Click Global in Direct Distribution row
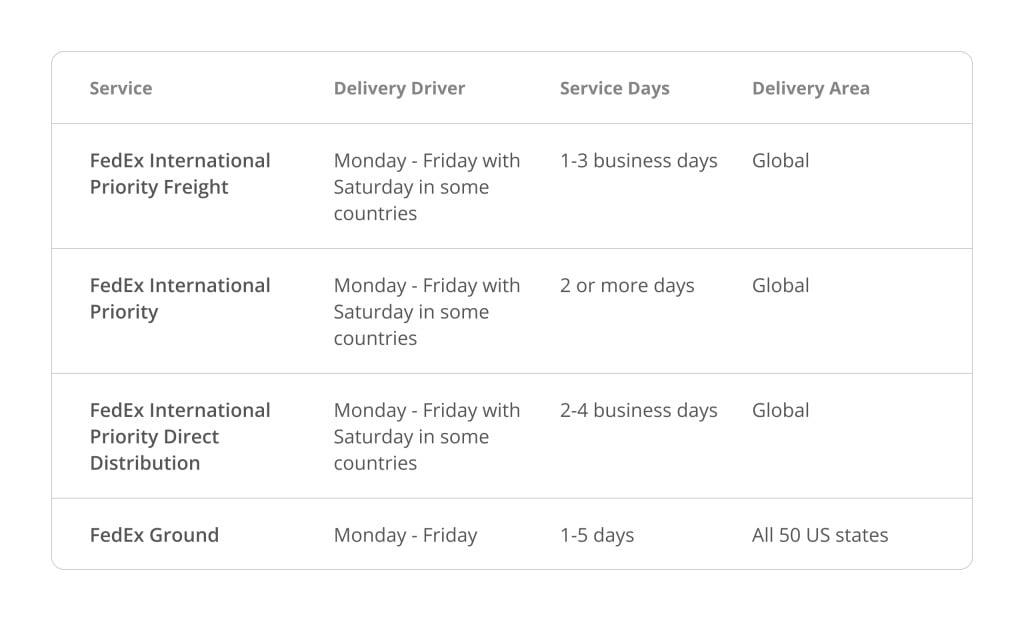This screenshot has width=1024, height=621. click(780, 410)
